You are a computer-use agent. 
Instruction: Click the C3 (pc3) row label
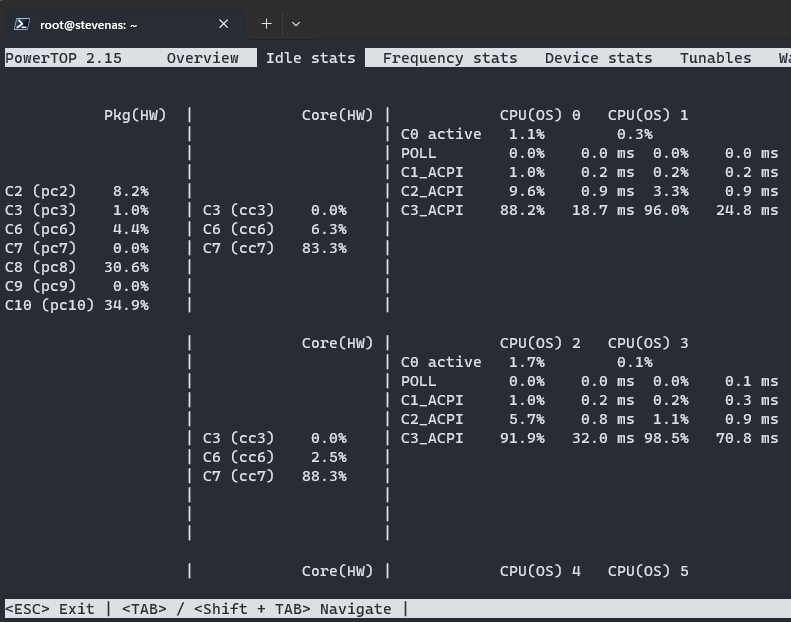point(40,210)
